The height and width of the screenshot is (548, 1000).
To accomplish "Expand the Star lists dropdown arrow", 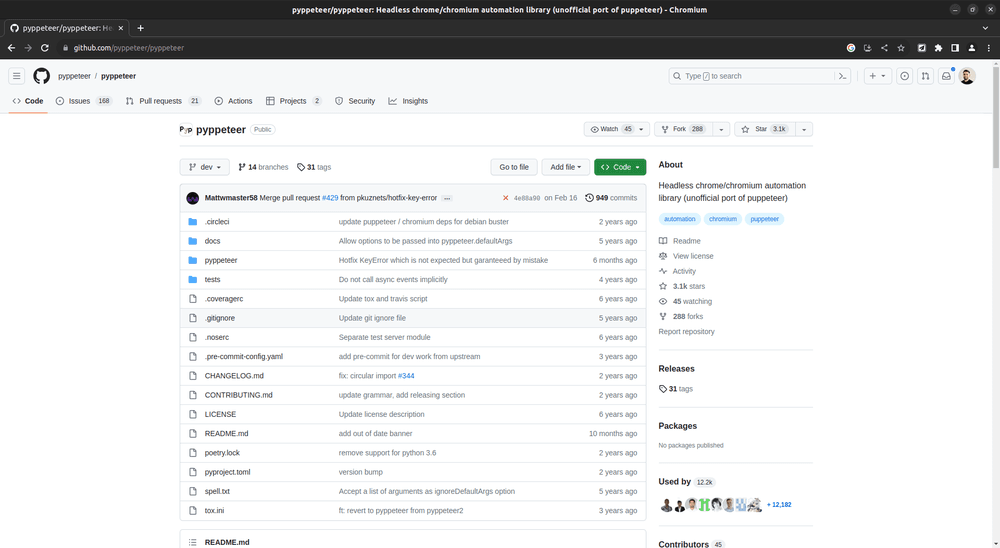I will (804, 130).
